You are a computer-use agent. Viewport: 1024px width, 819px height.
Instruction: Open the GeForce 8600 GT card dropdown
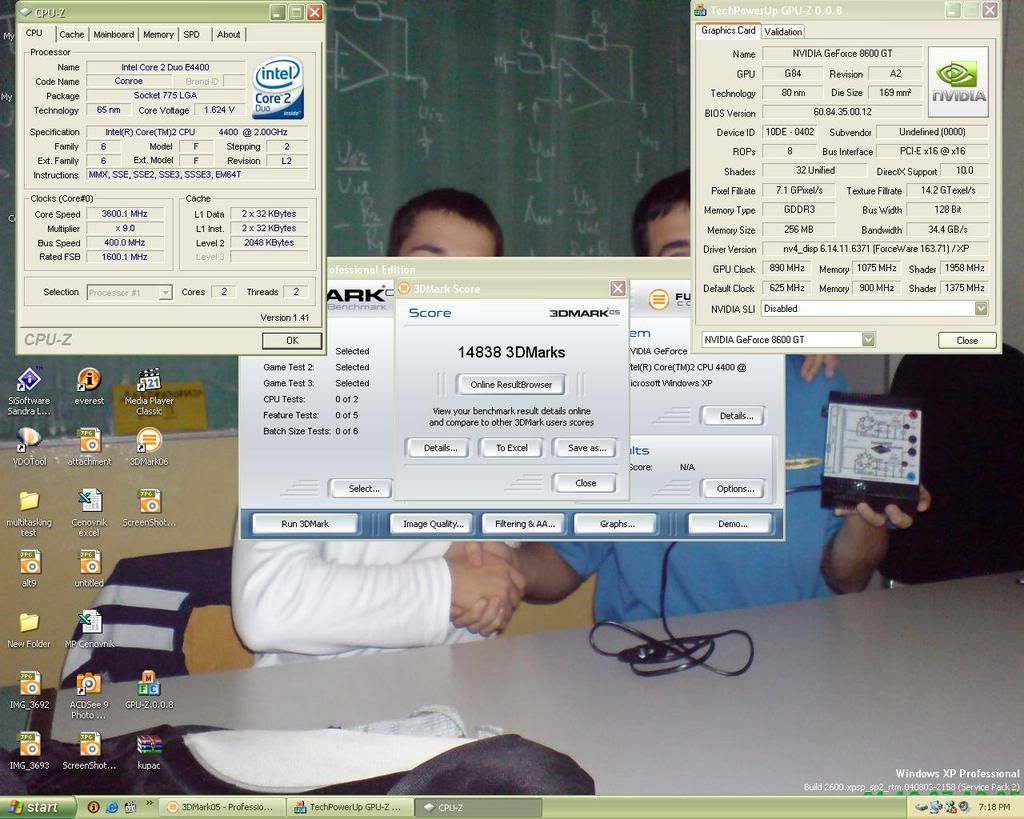click(868, 340)
